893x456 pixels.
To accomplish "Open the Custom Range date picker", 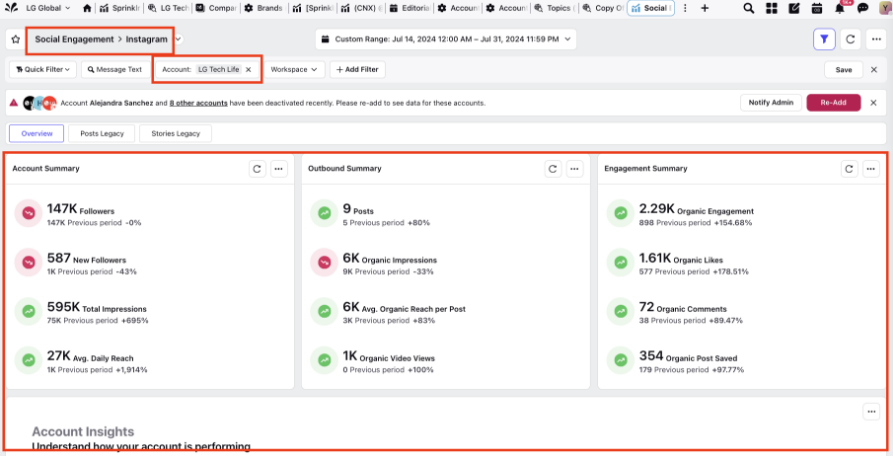I will [x=446, y=40].
